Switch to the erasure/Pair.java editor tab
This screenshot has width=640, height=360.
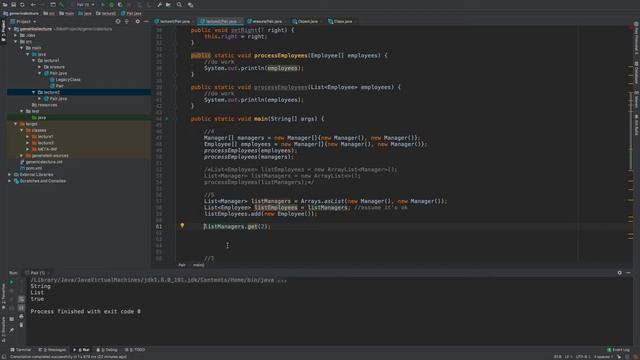tap(265, 21)
